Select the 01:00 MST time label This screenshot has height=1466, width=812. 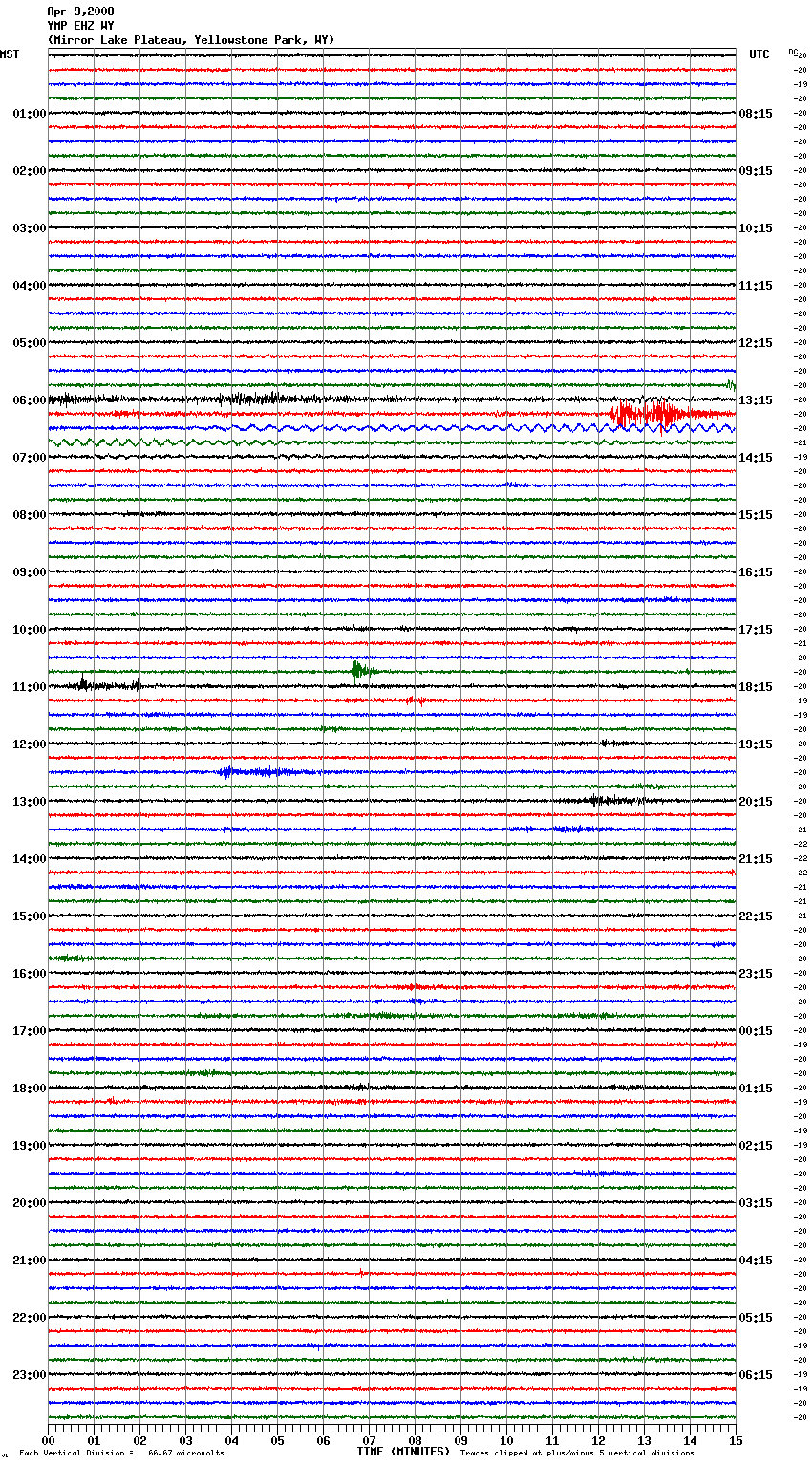click(x=30, y=114)
